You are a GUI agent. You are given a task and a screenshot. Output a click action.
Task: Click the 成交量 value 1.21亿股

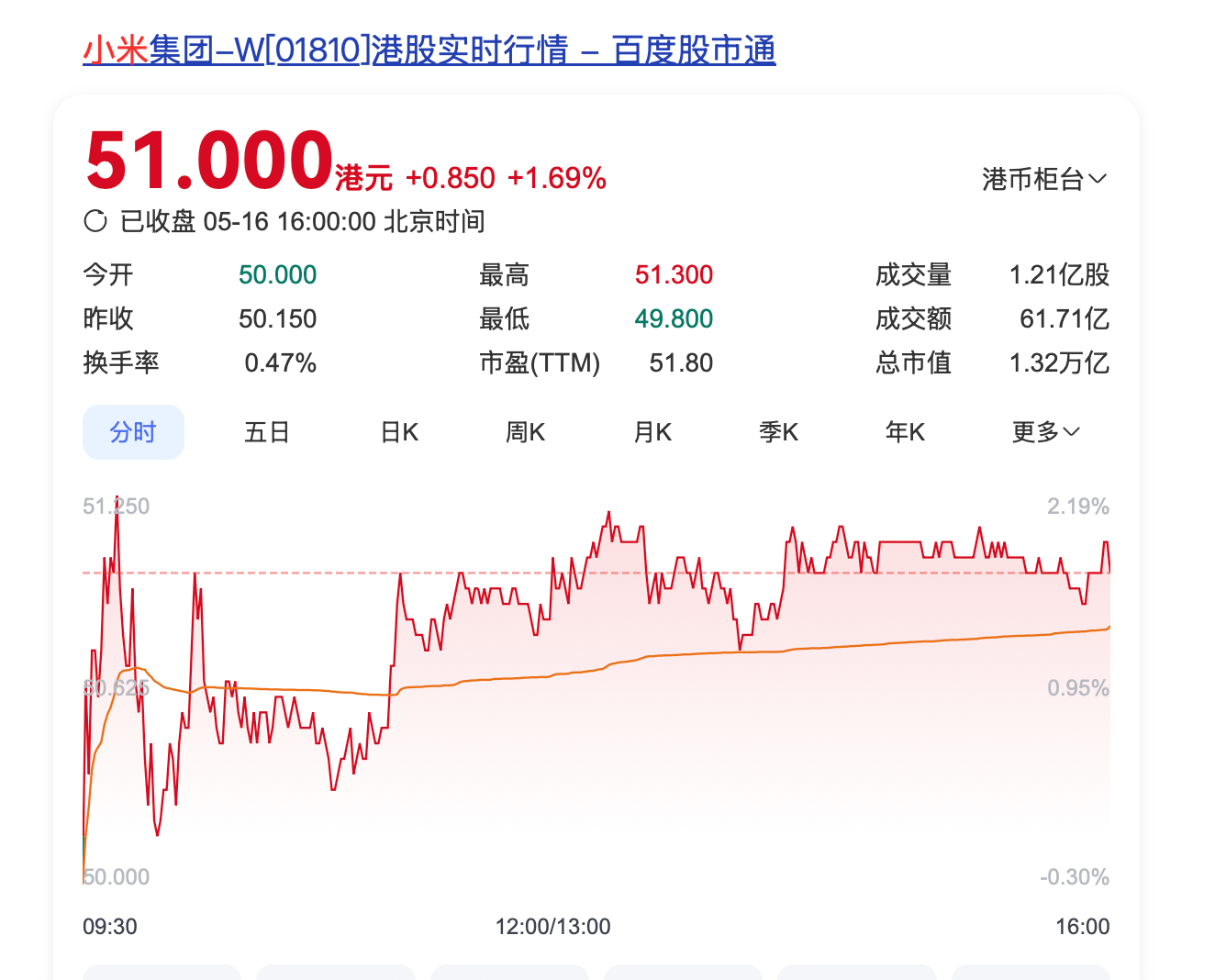click(x=1059, y=274)
